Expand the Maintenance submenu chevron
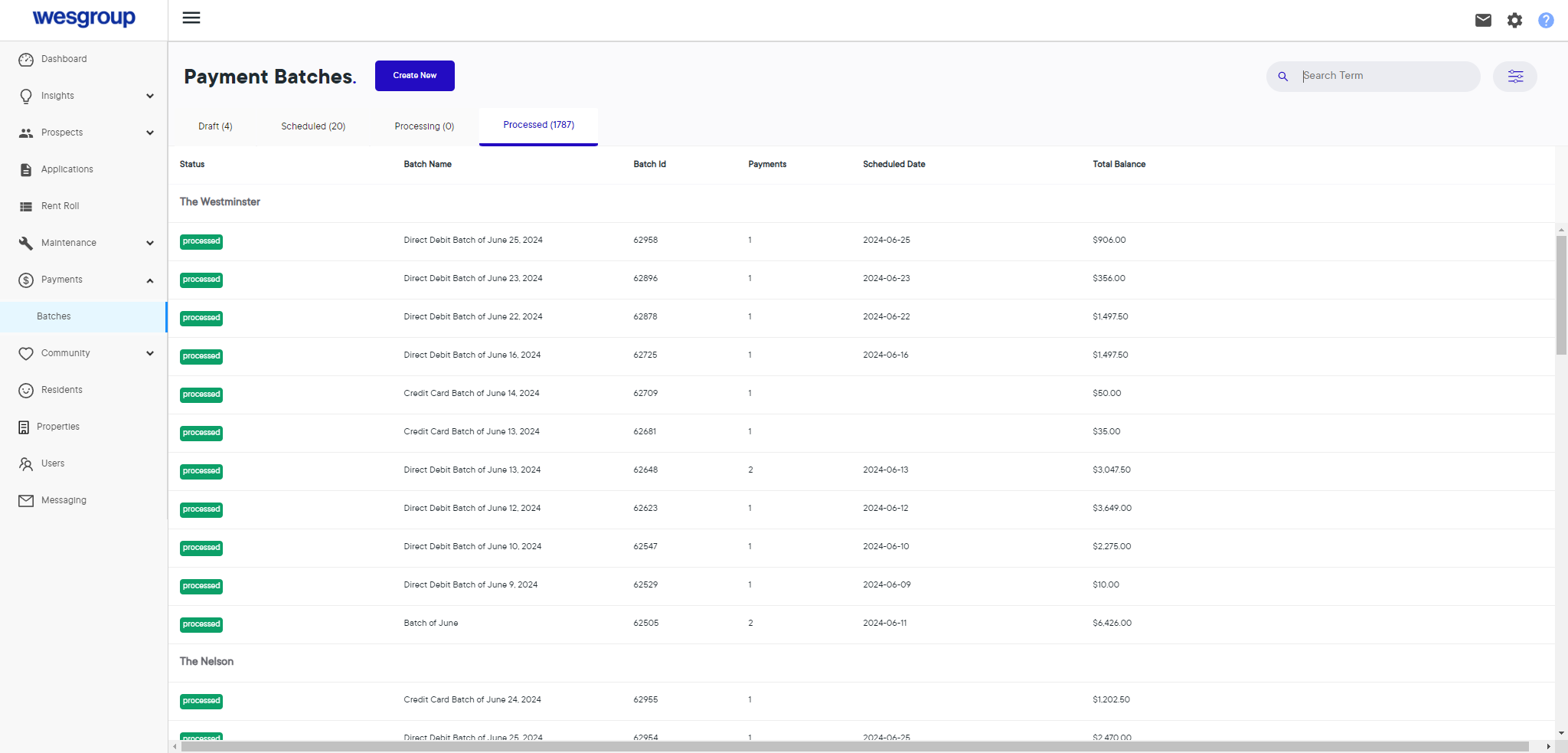Screen dimensions: 1568x753 coord(150,244)
